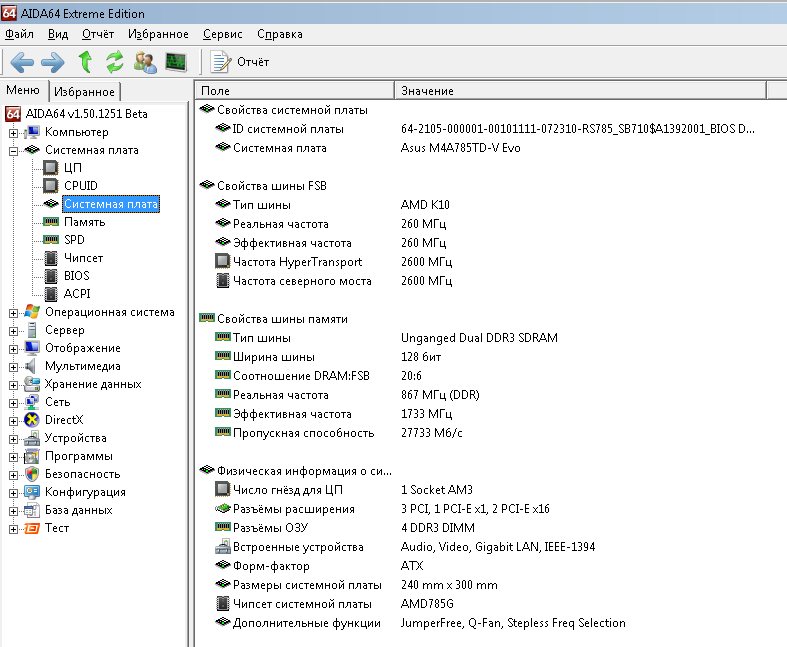The image size is (787, 647).
Task: Click the Значение column header
Action: click(x=581, y=91)
